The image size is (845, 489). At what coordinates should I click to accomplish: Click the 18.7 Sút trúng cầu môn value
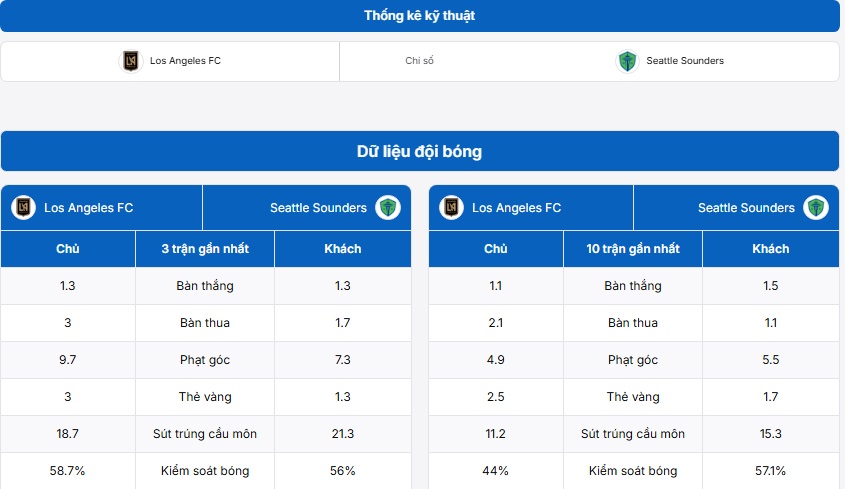coord(67,434)
